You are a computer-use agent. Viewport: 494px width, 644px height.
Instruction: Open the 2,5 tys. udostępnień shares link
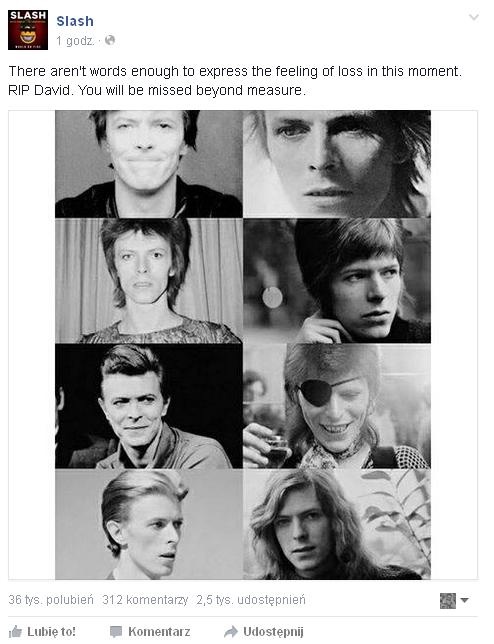coord(251,600)
